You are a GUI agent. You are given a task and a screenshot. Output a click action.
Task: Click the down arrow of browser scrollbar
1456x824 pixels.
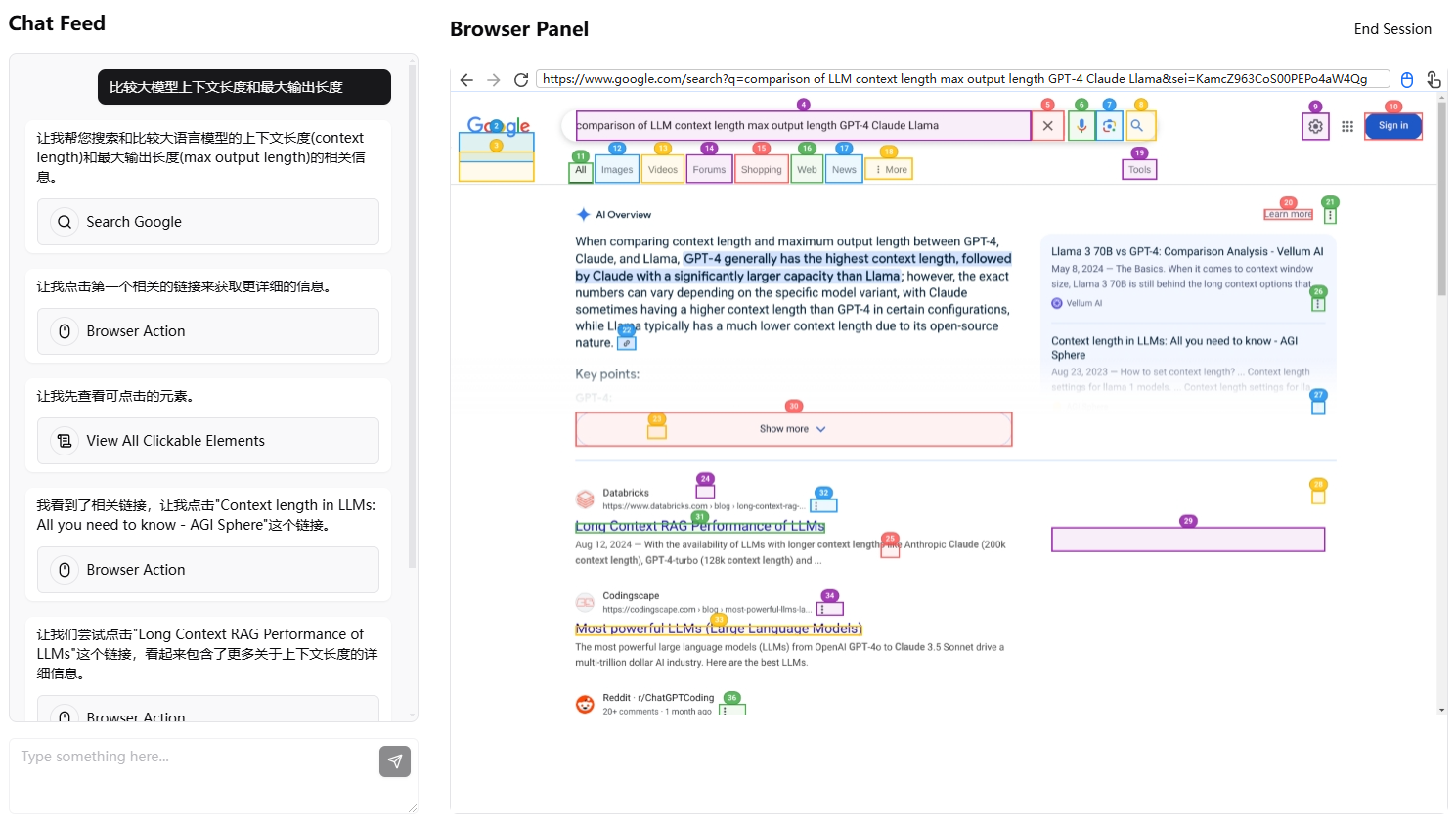(x=1441, y=710)
